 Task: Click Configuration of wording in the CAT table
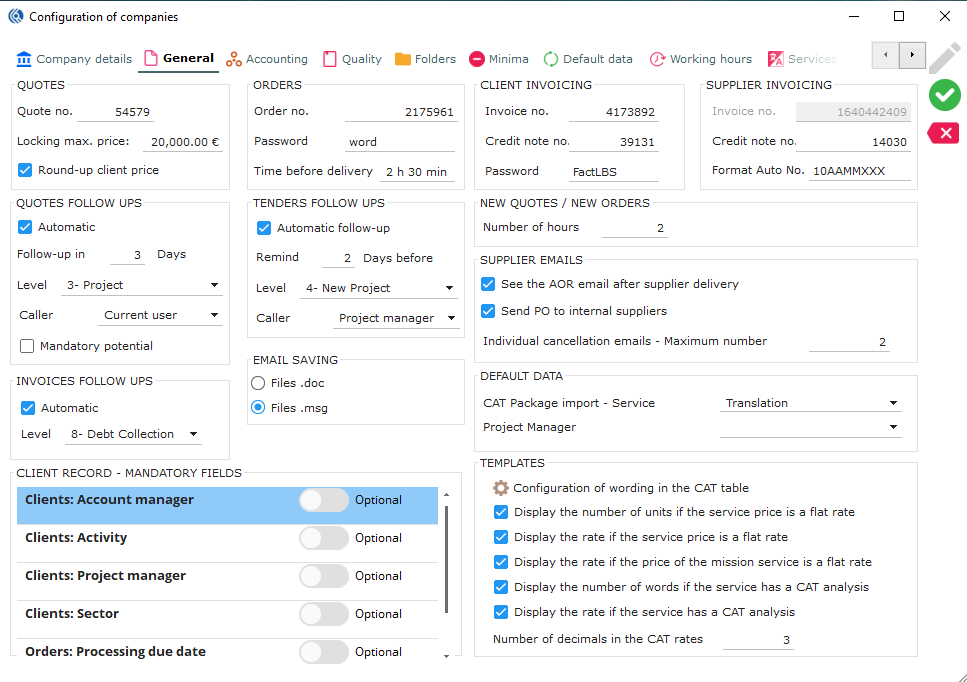[630, 488]
